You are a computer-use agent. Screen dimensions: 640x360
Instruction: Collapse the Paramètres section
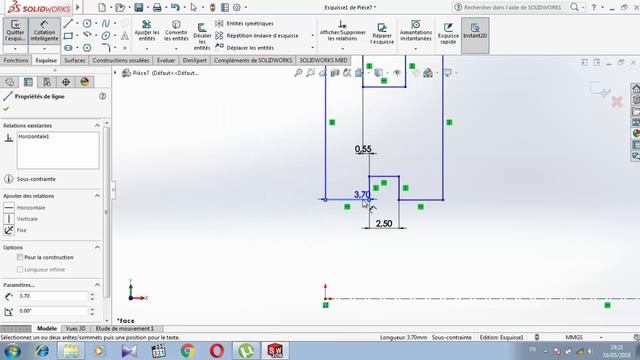point(97,285)
